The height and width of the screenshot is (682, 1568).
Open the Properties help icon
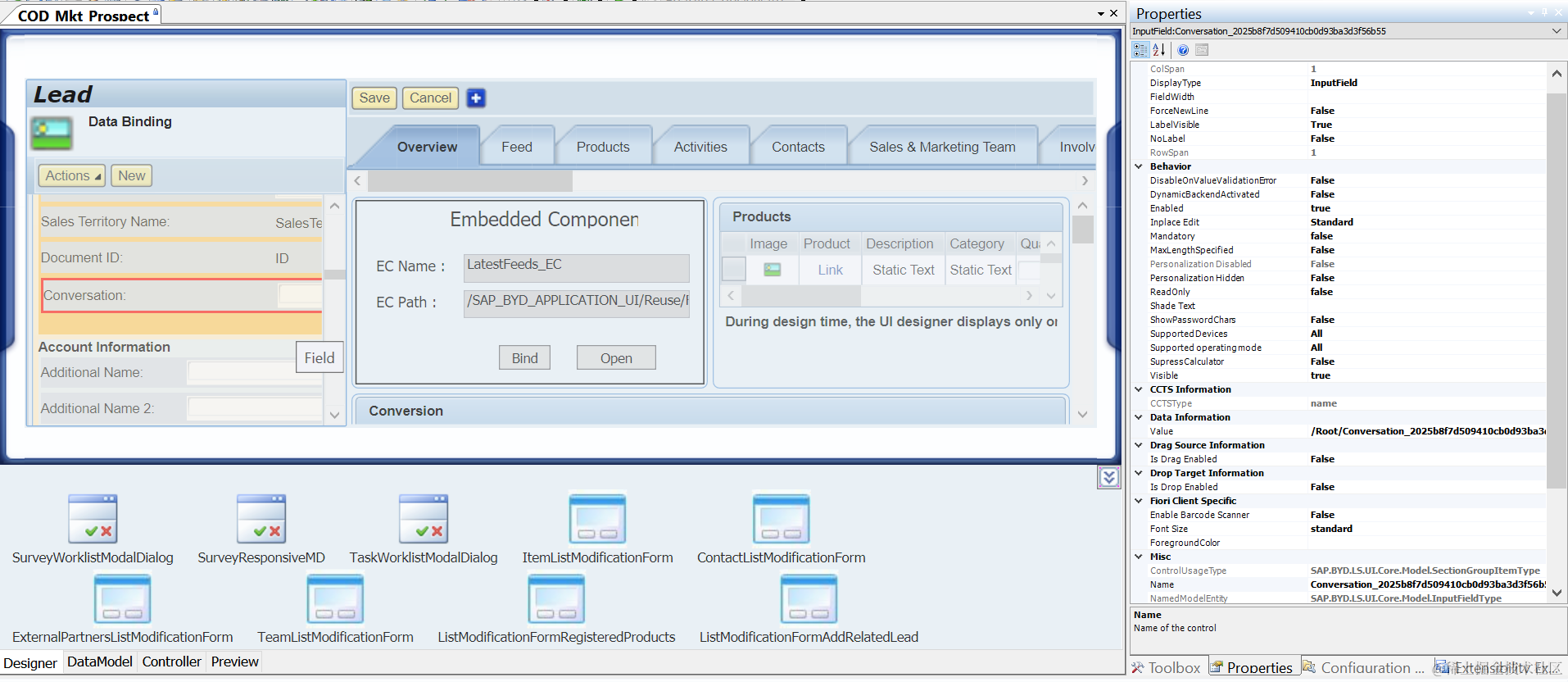1183,50
